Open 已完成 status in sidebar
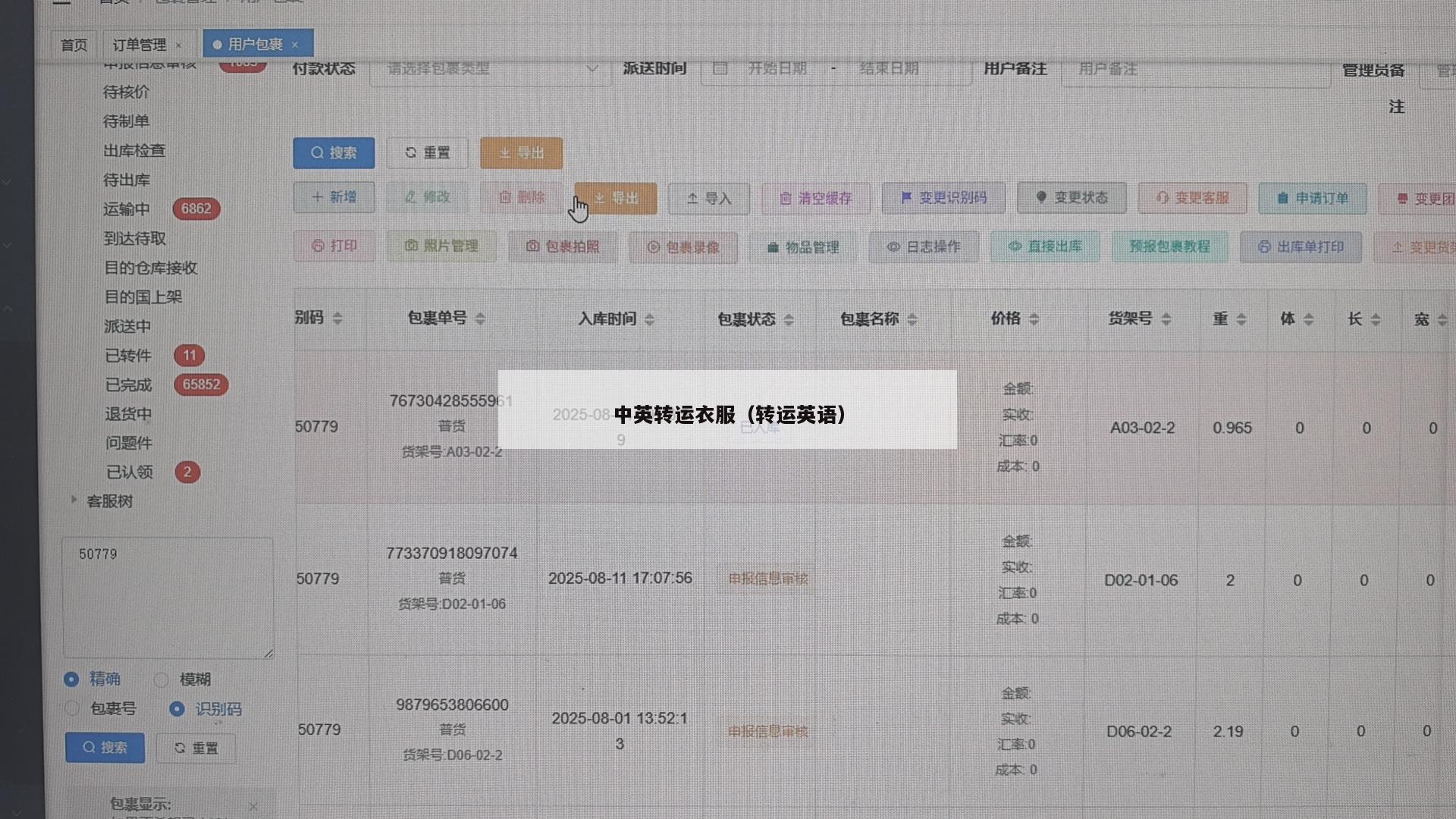 pyautogui.click(x=128, y=385)
